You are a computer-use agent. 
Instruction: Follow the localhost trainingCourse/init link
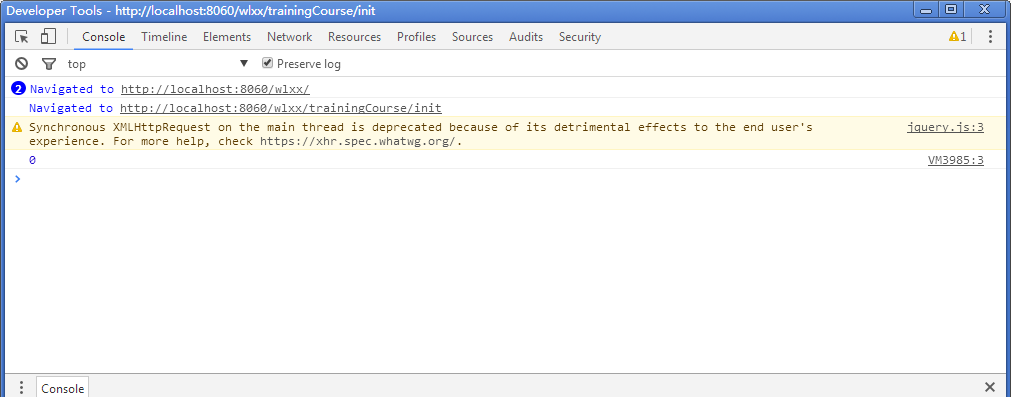click(x=280, y=108)
